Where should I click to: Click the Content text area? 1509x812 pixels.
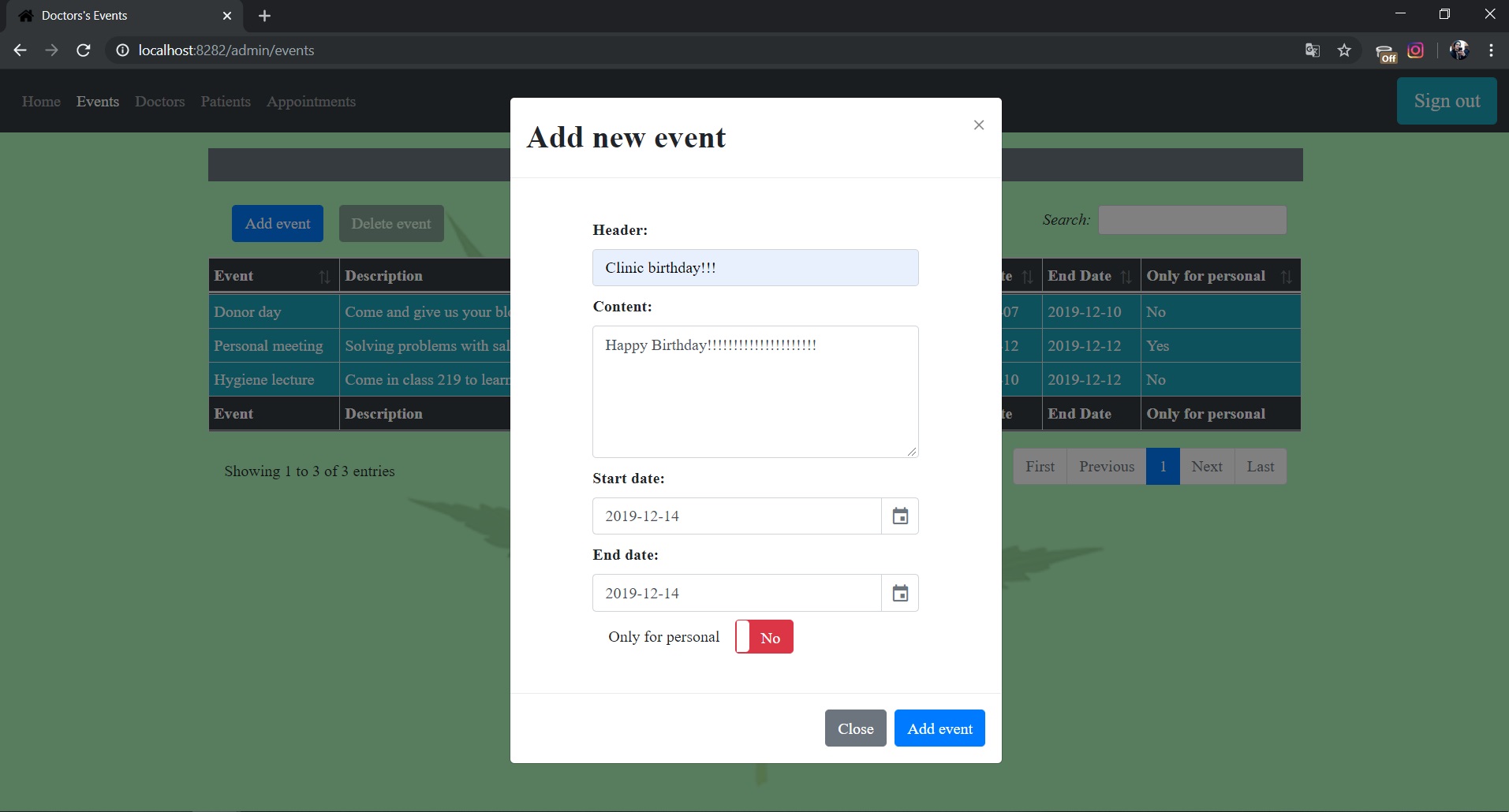(756, 392)
